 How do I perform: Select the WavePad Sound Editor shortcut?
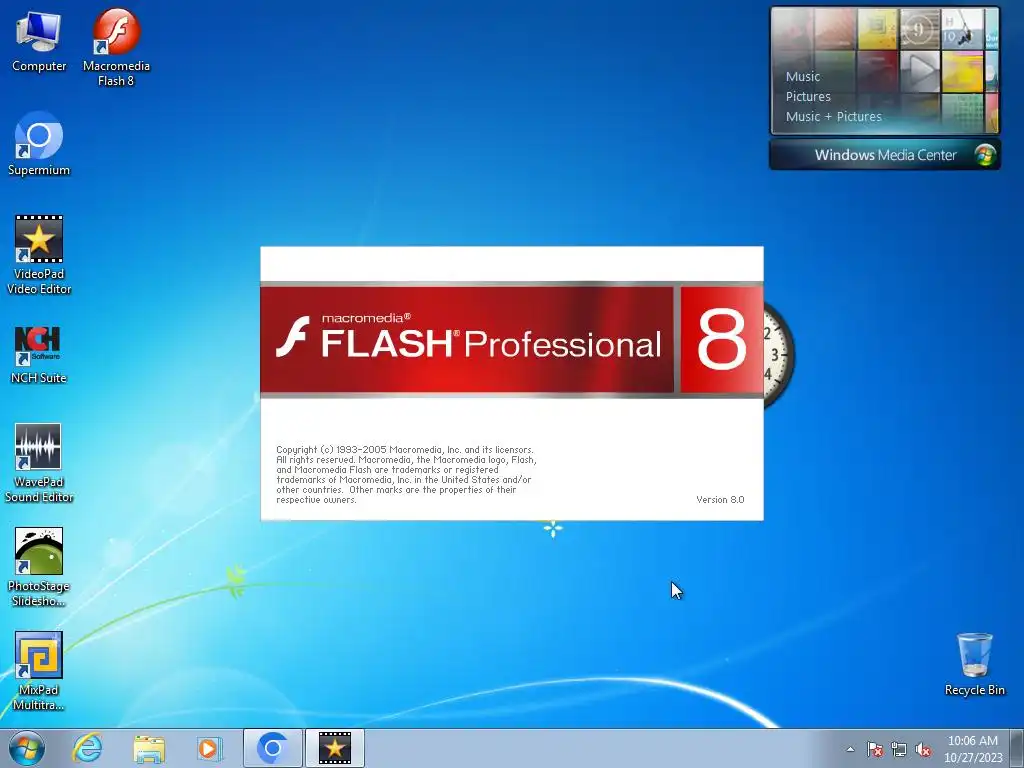coord(39,463)
